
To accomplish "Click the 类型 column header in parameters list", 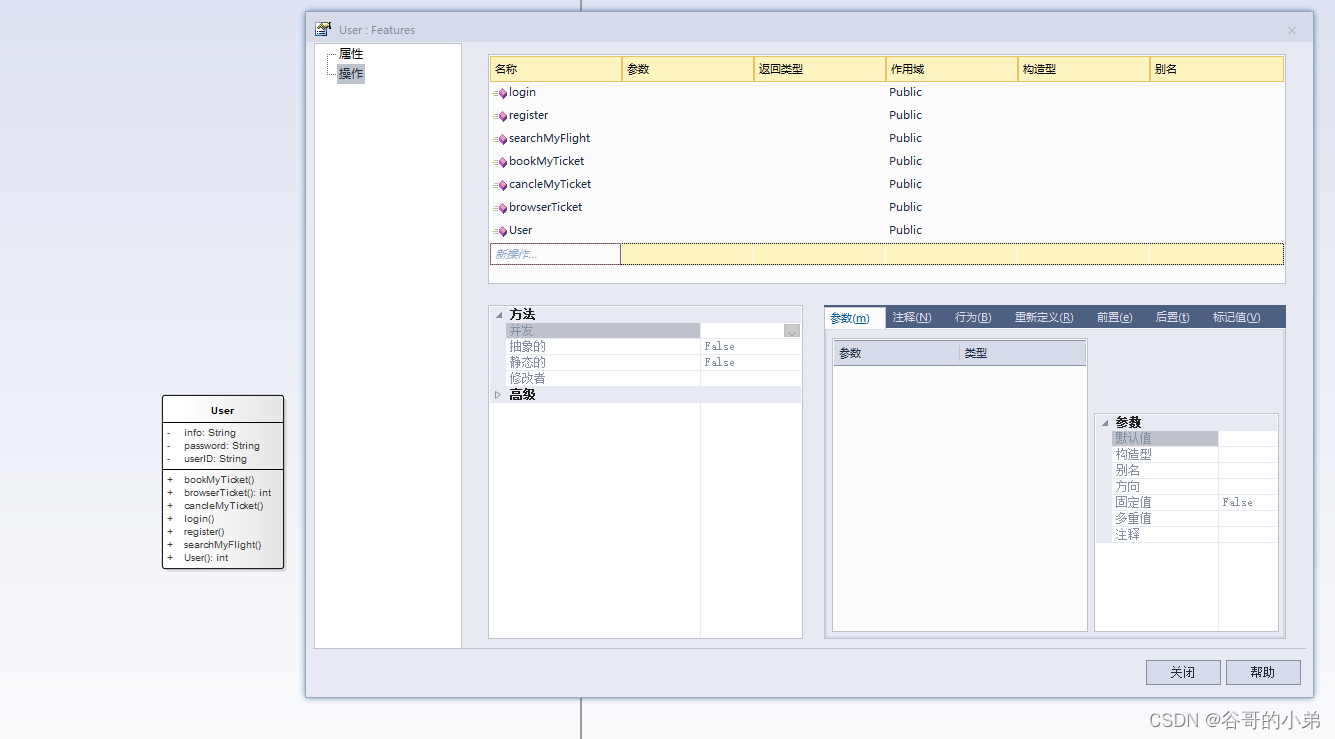I will click(x=1023, y=353).
